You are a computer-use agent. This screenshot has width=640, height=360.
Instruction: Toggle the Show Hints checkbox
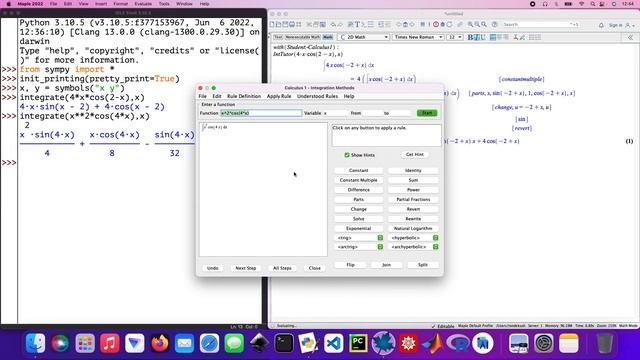click(x=347, y=155)
